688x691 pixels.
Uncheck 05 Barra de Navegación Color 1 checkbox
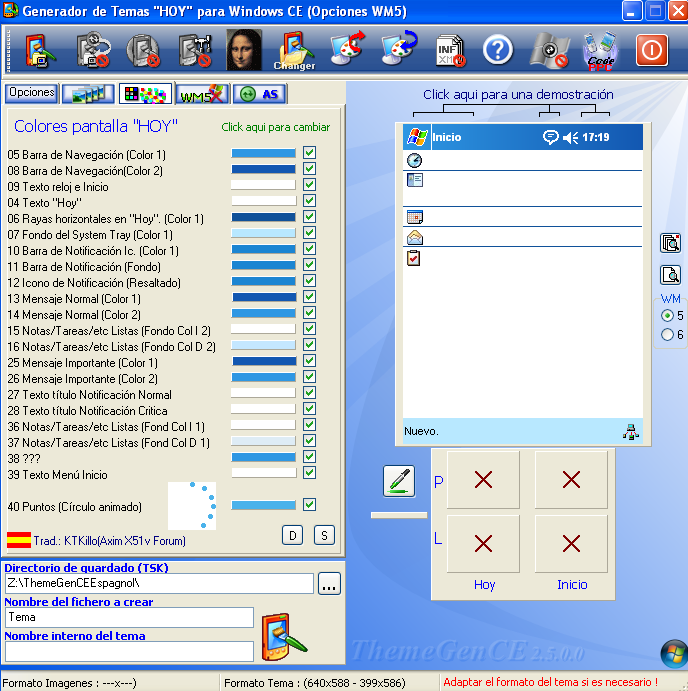(309, 153)
